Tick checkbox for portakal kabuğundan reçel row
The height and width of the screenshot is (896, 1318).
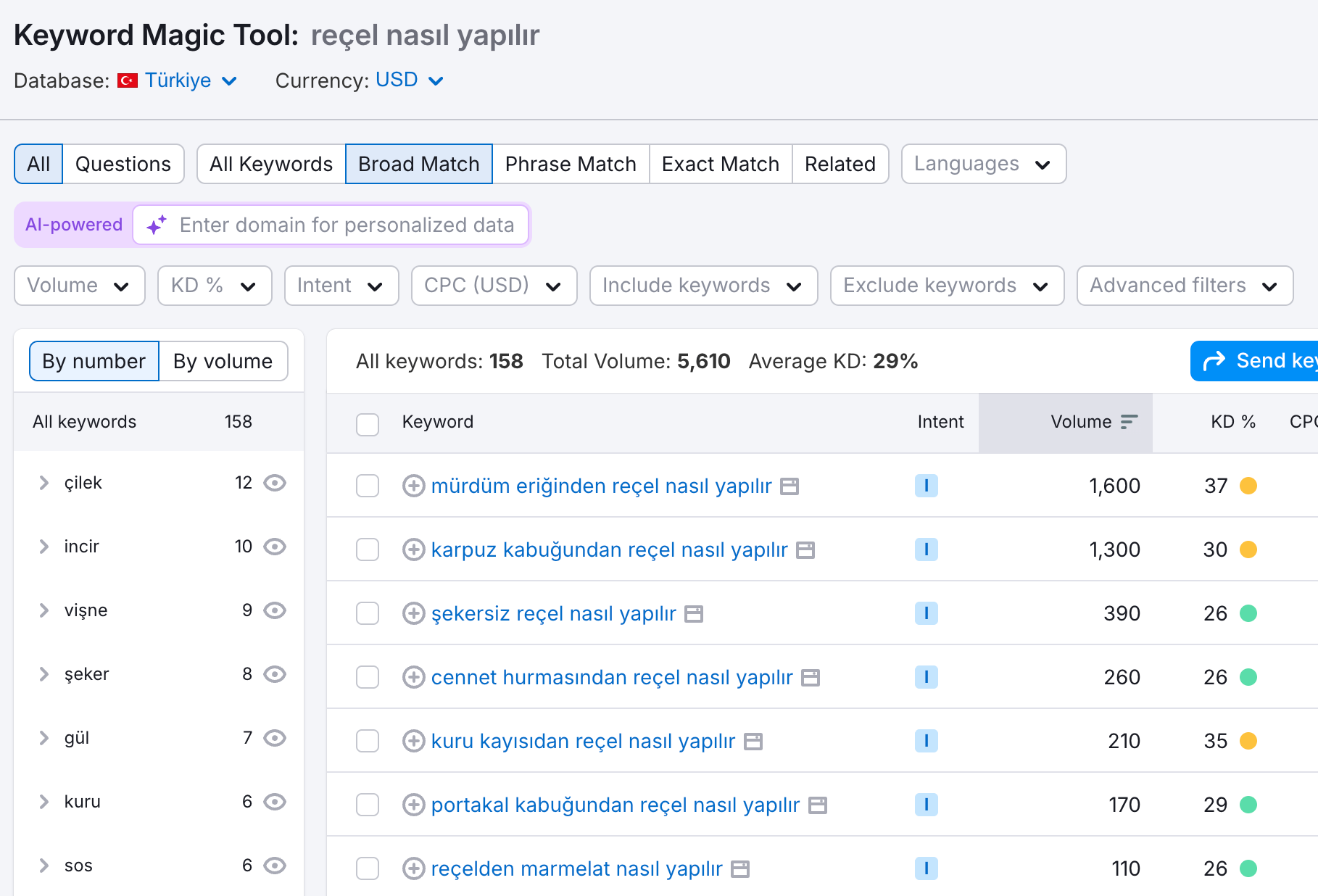368,805
